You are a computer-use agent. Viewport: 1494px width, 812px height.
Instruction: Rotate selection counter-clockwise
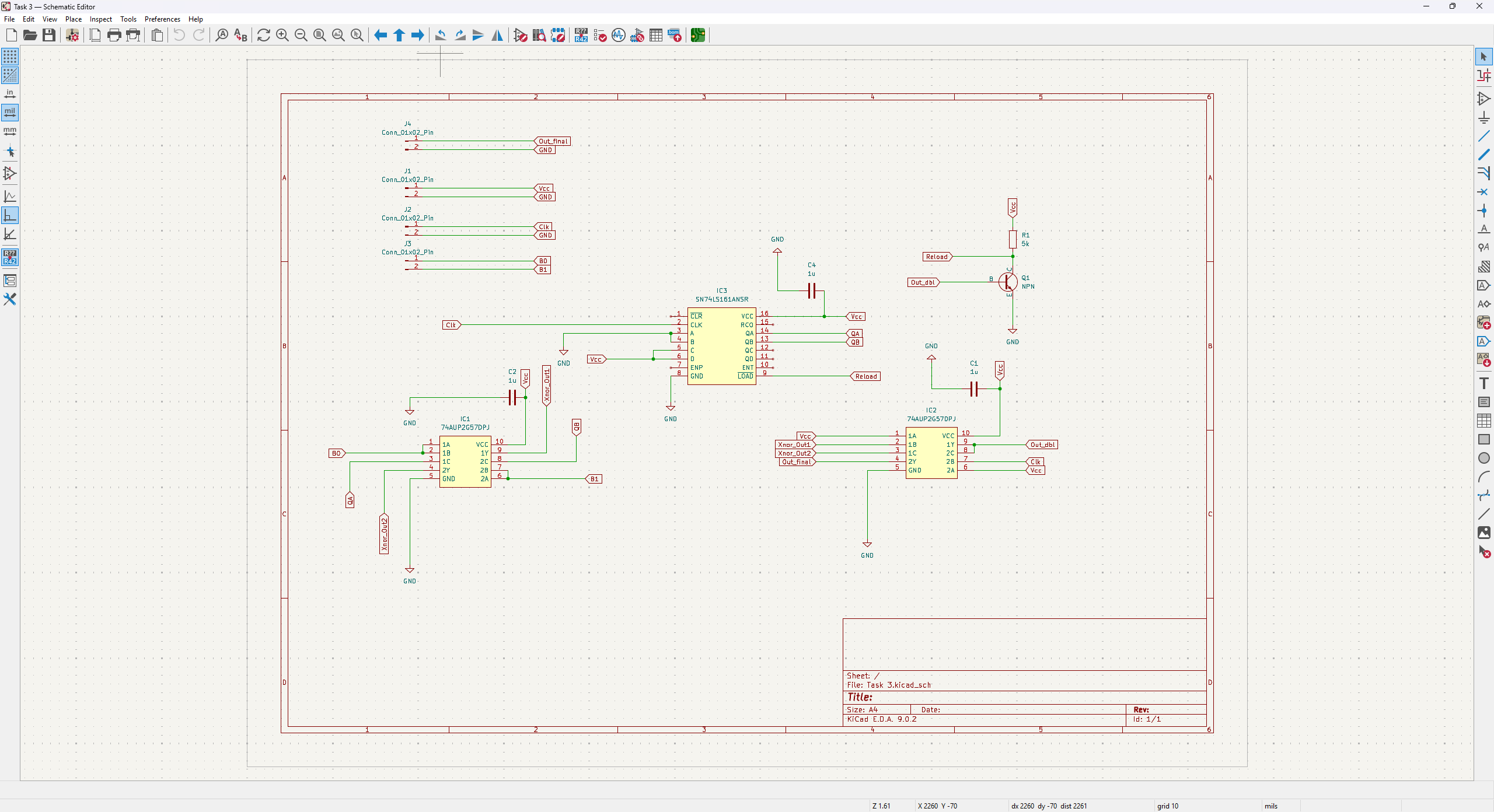441,36
